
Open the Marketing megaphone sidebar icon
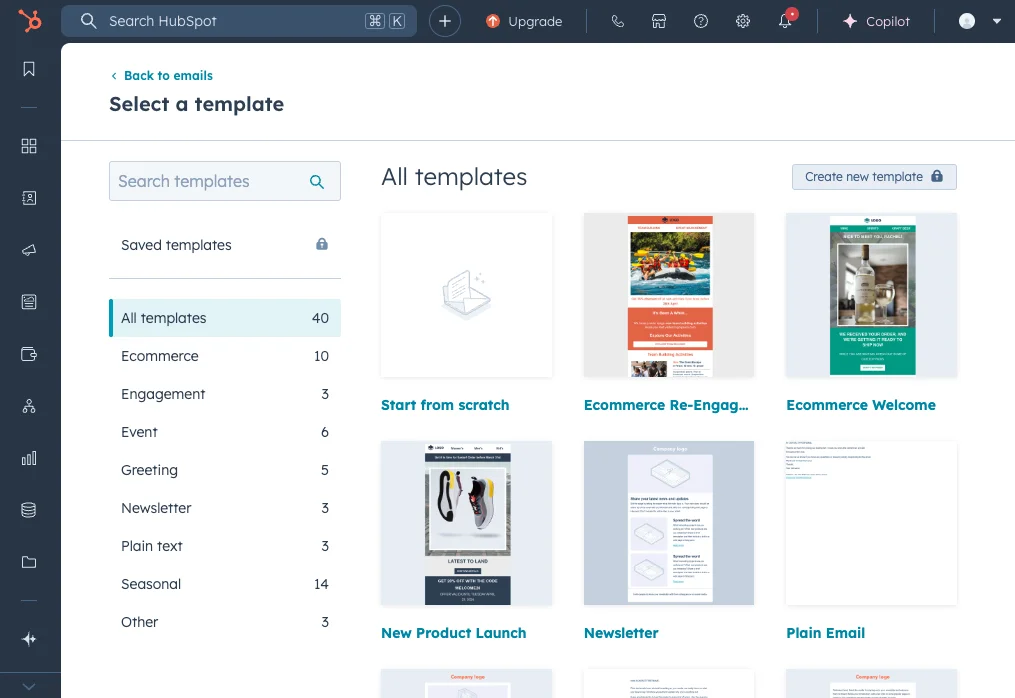[x=29, y=250]
